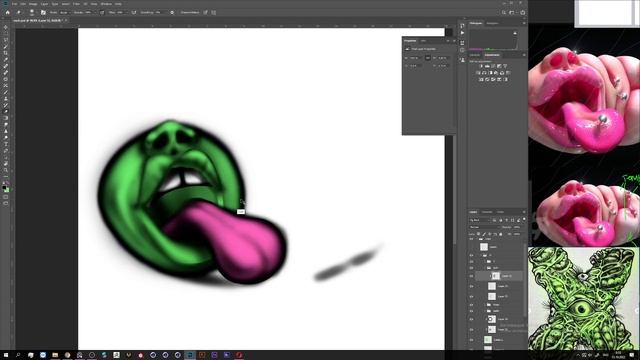Open the symmetry paint options butterfly icon
Viewport: 640px width, 360px height.
click(213, 12)
